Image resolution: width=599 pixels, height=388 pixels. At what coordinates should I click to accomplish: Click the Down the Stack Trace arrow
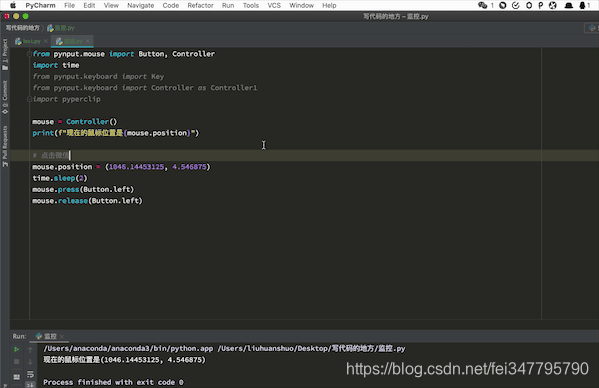coord(30,361)
